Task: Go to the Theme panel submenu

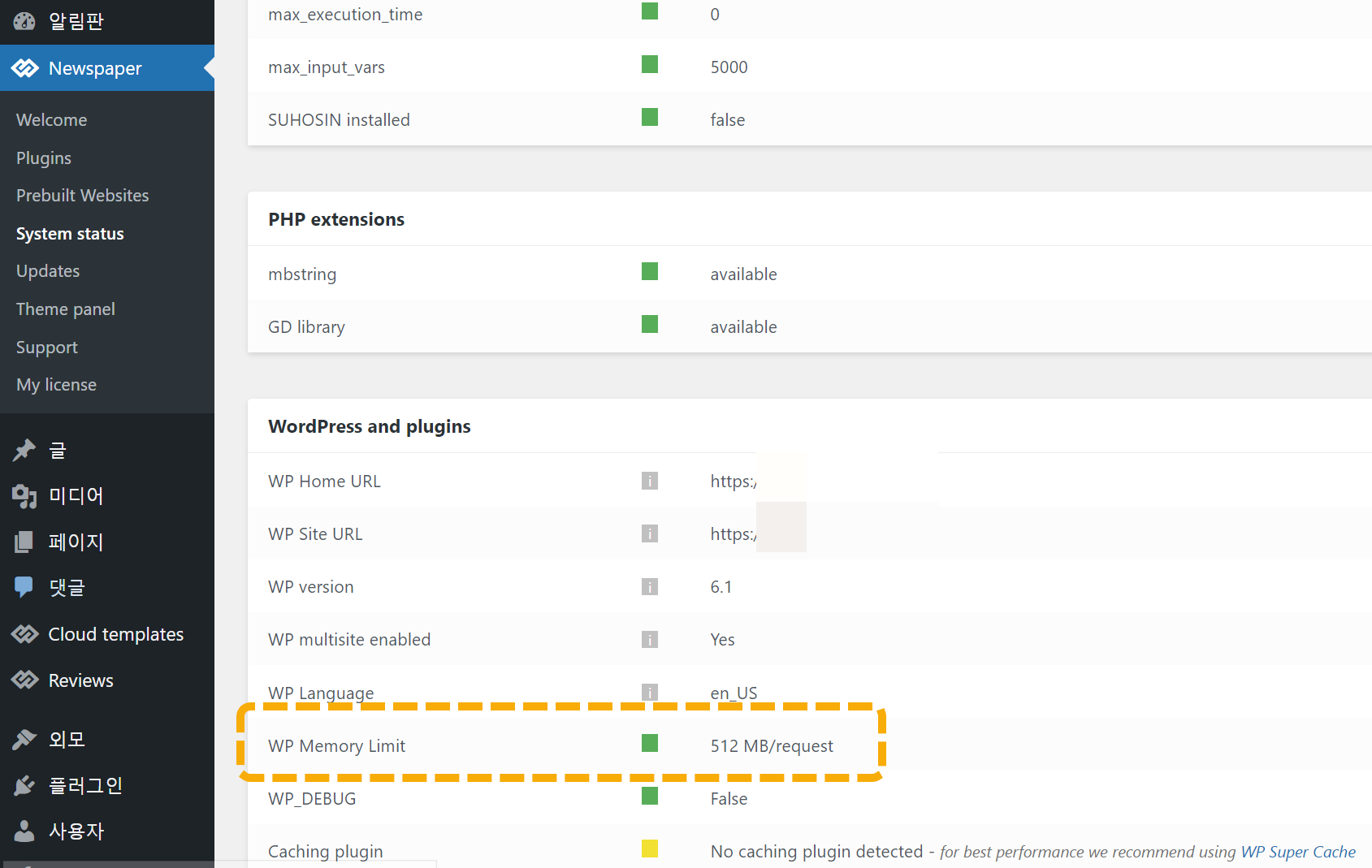Action: (x=66, y=309)
